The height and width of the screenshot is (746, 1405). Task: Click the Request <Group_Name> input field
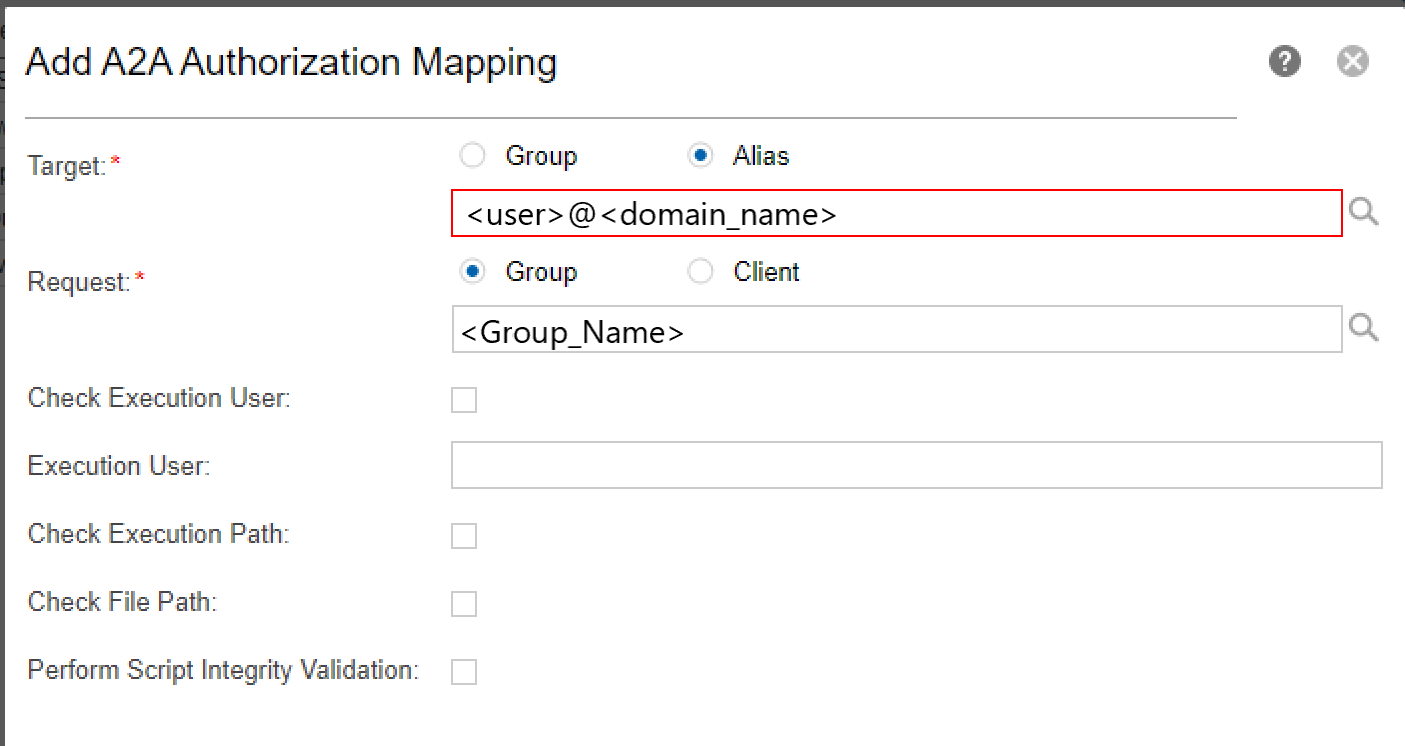pos(896,330)
